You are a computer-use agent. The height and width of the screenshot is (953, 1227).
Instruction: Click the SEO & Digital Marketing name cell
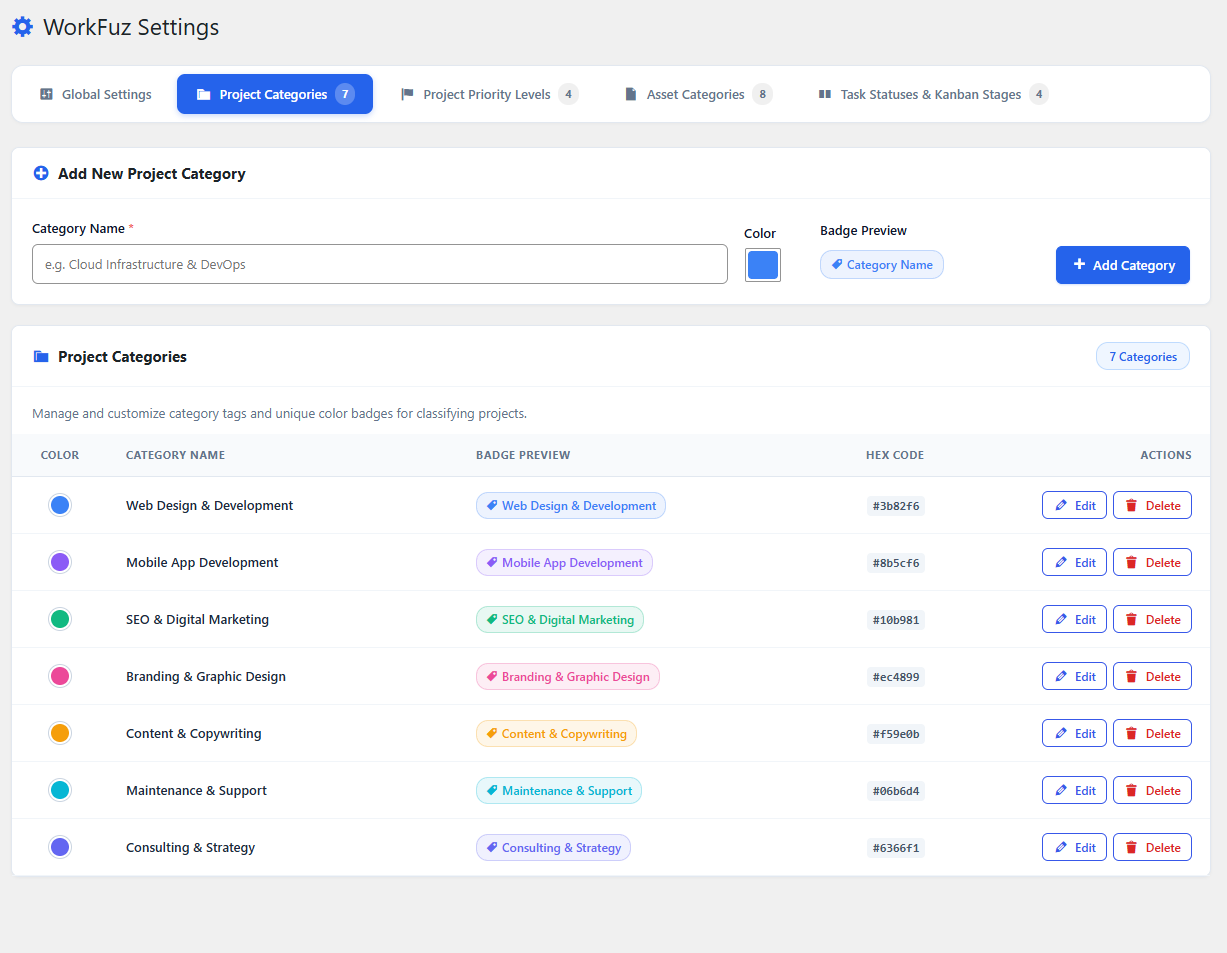click(x=197, y=619)
